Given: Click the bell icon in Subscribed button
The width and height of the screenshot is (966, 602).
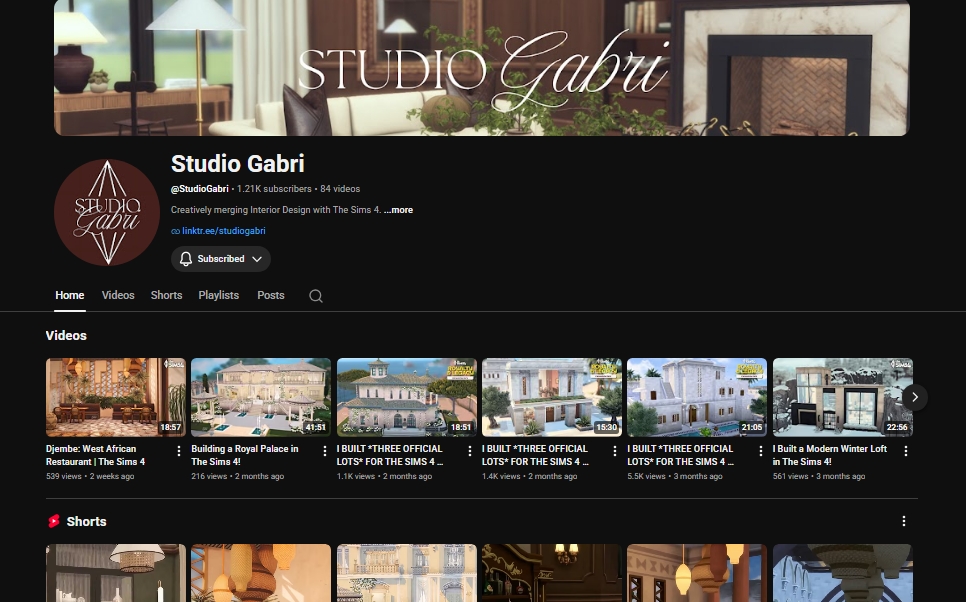Looking at the screenshot, I should point(185,259).
